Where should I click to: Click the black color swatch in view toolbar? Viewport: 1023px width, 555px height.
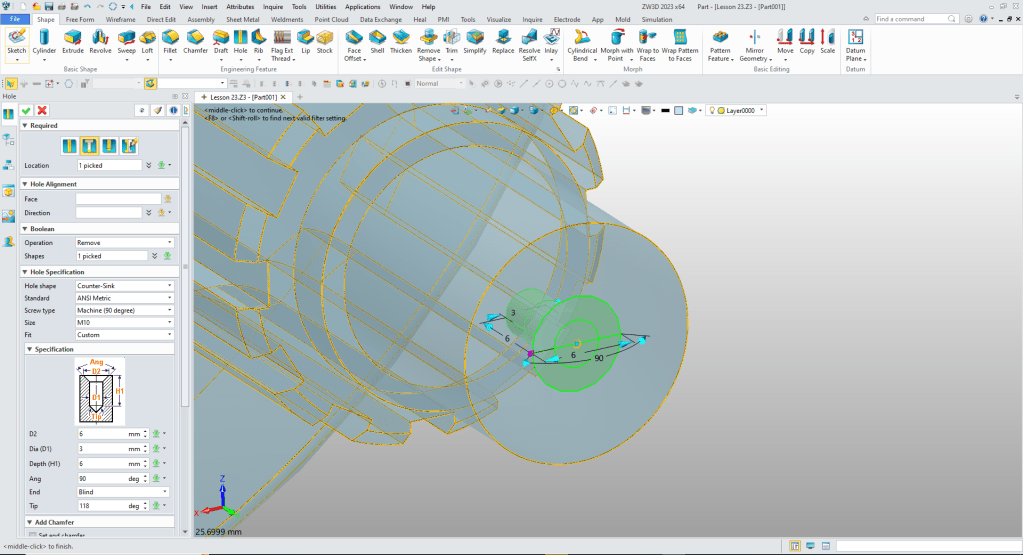665,110
